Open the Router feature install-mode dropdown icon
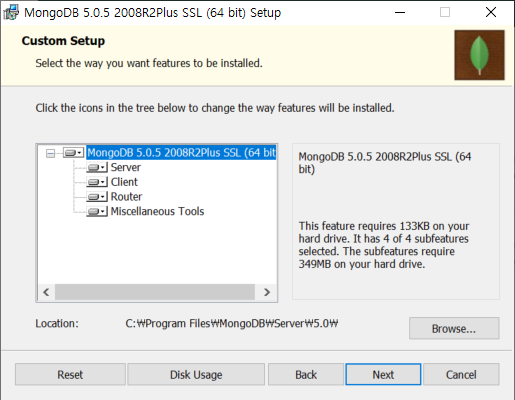 [97, 197]
